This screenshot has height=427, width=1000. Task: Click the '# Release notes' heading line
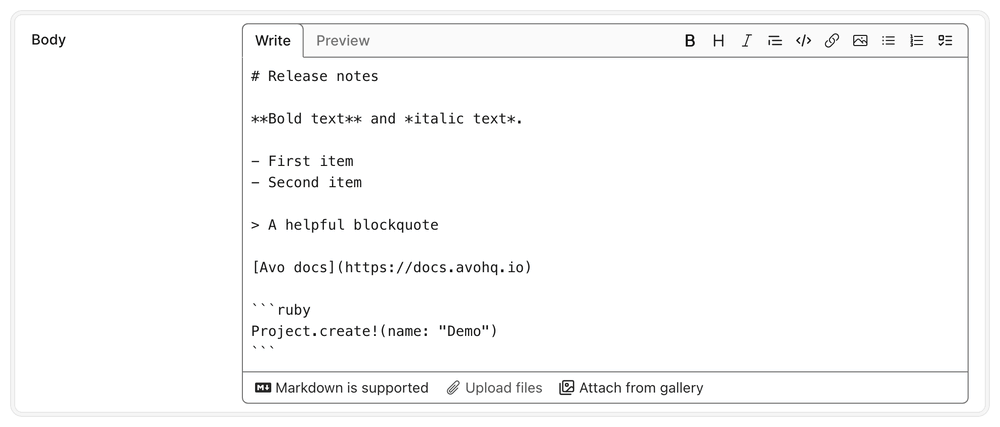coord(315,76)
